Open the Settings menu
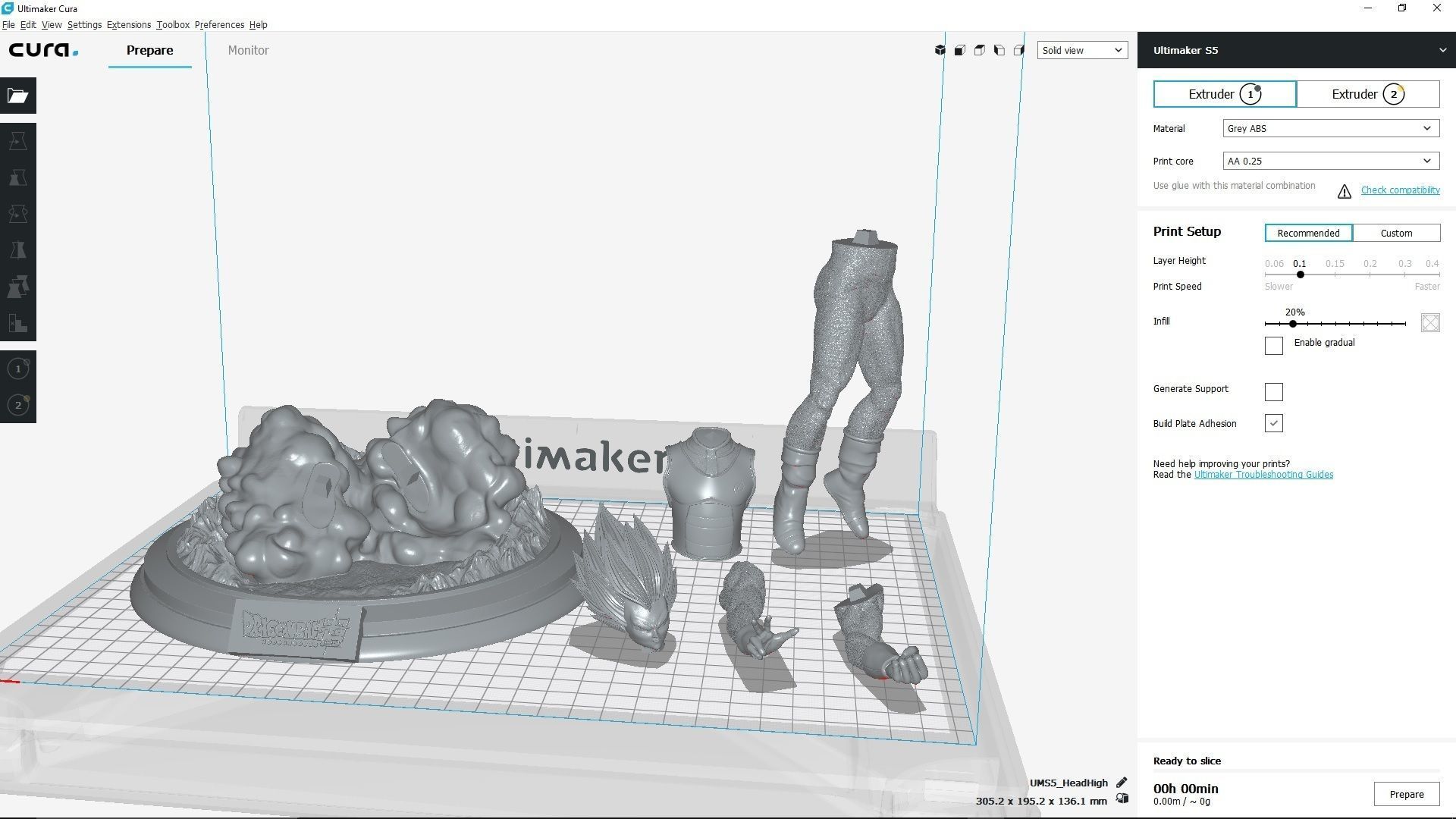The width and height of the screenshot is (1456, 819). coord(84,25)
